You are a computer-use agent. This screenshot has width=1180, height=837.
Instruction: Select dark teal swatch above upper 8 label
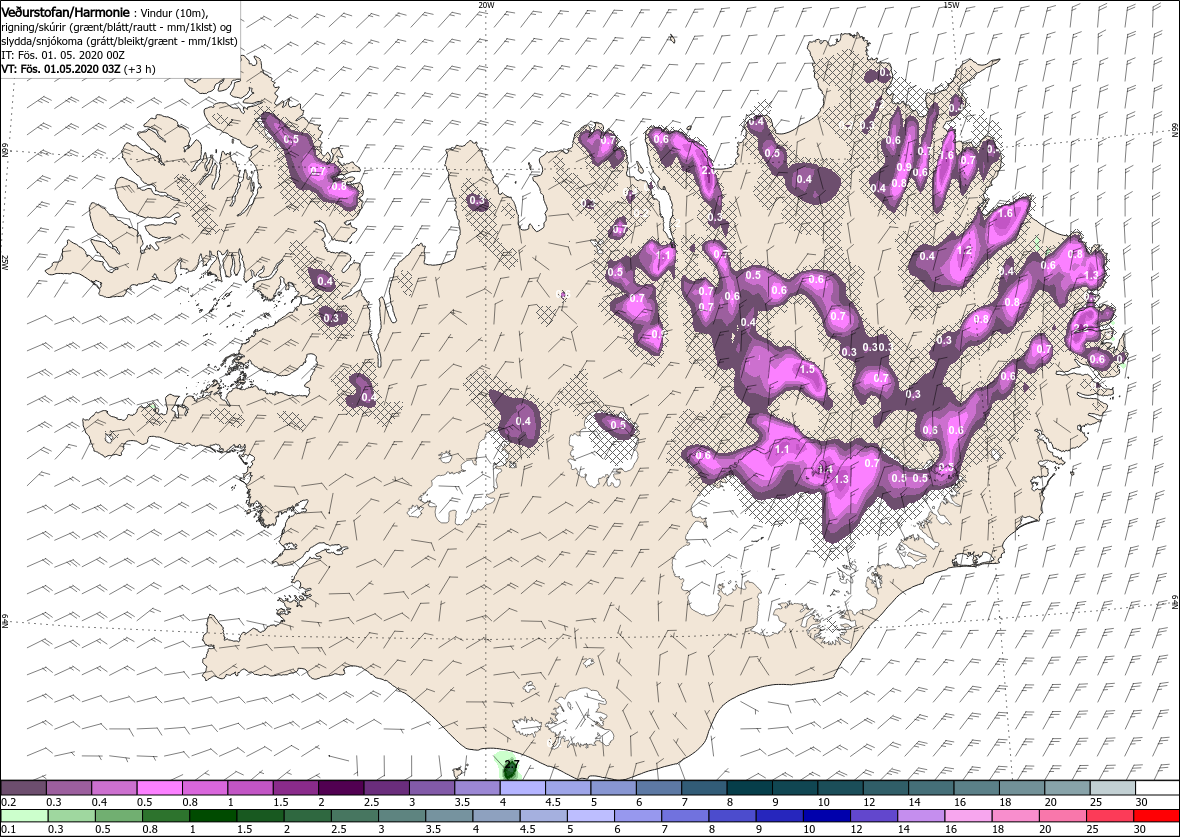point(749,788)
